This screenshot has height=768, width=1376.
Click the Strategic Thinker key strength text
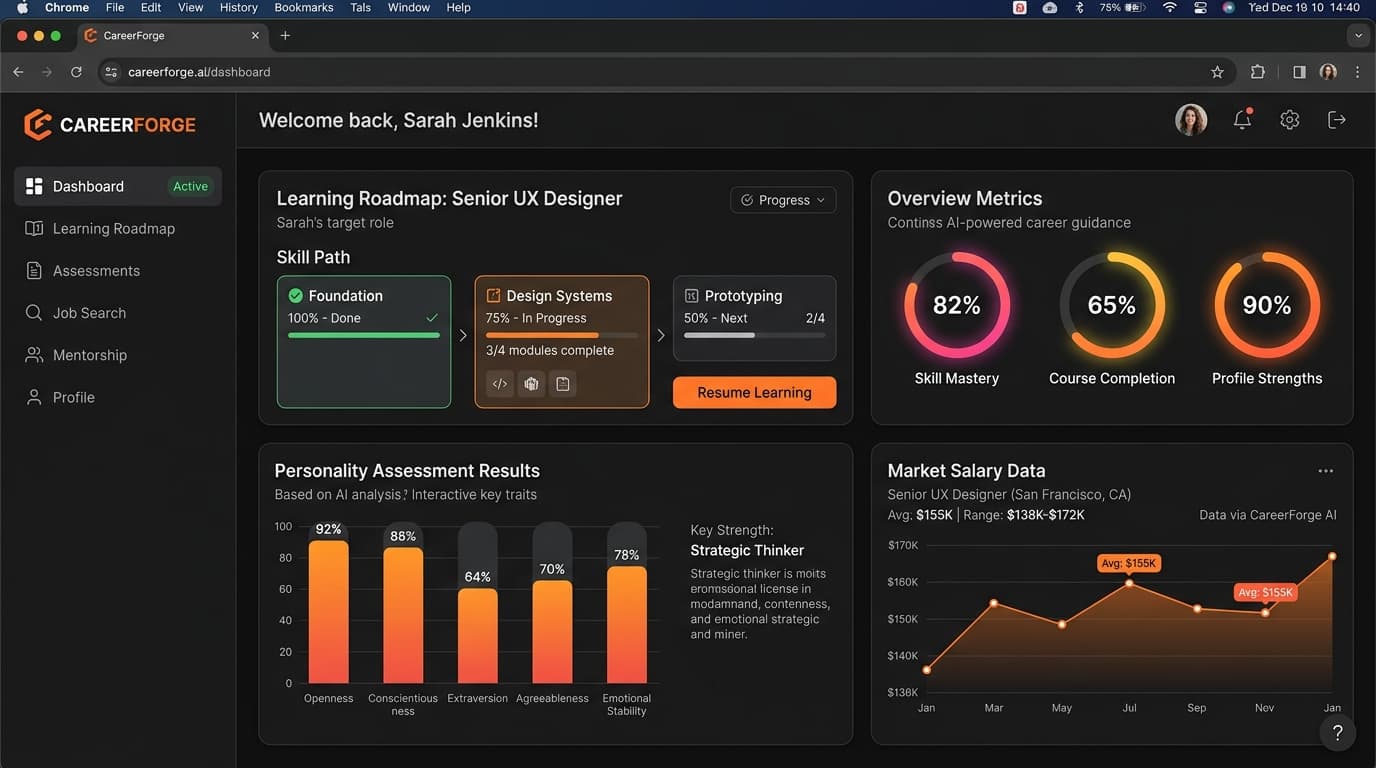point(747,550)
